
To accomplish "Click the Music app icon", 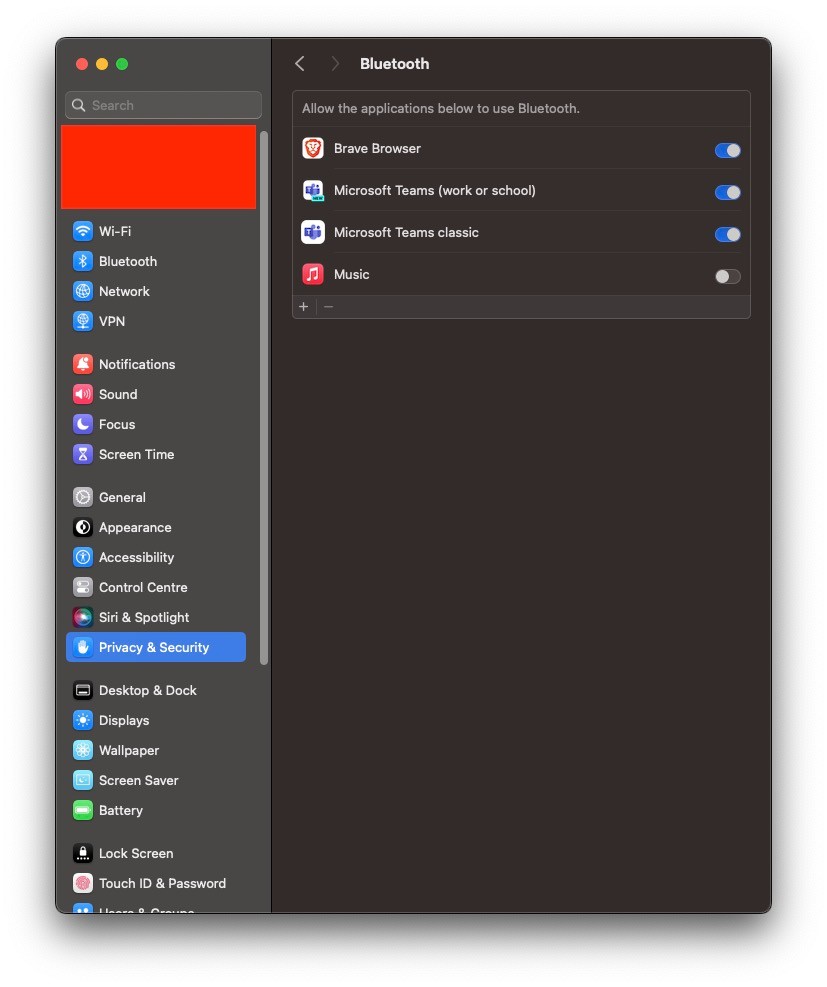I will (x=313, y=274).
